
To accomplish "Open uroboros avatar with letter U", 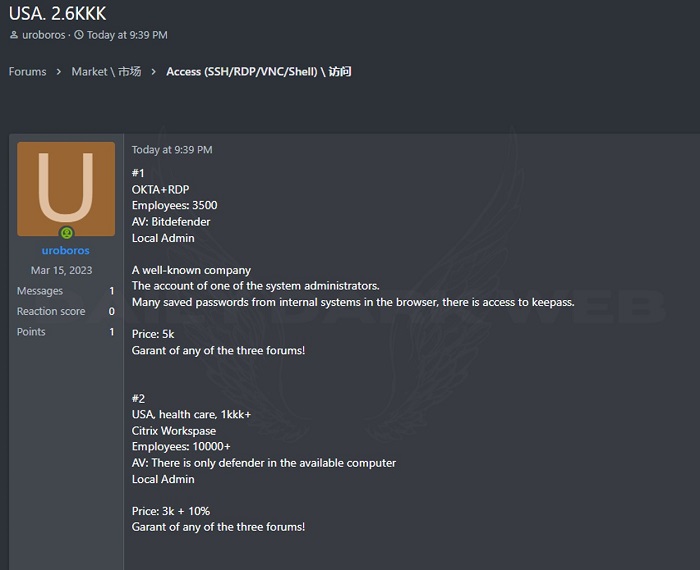I will [x=66, y=189].
